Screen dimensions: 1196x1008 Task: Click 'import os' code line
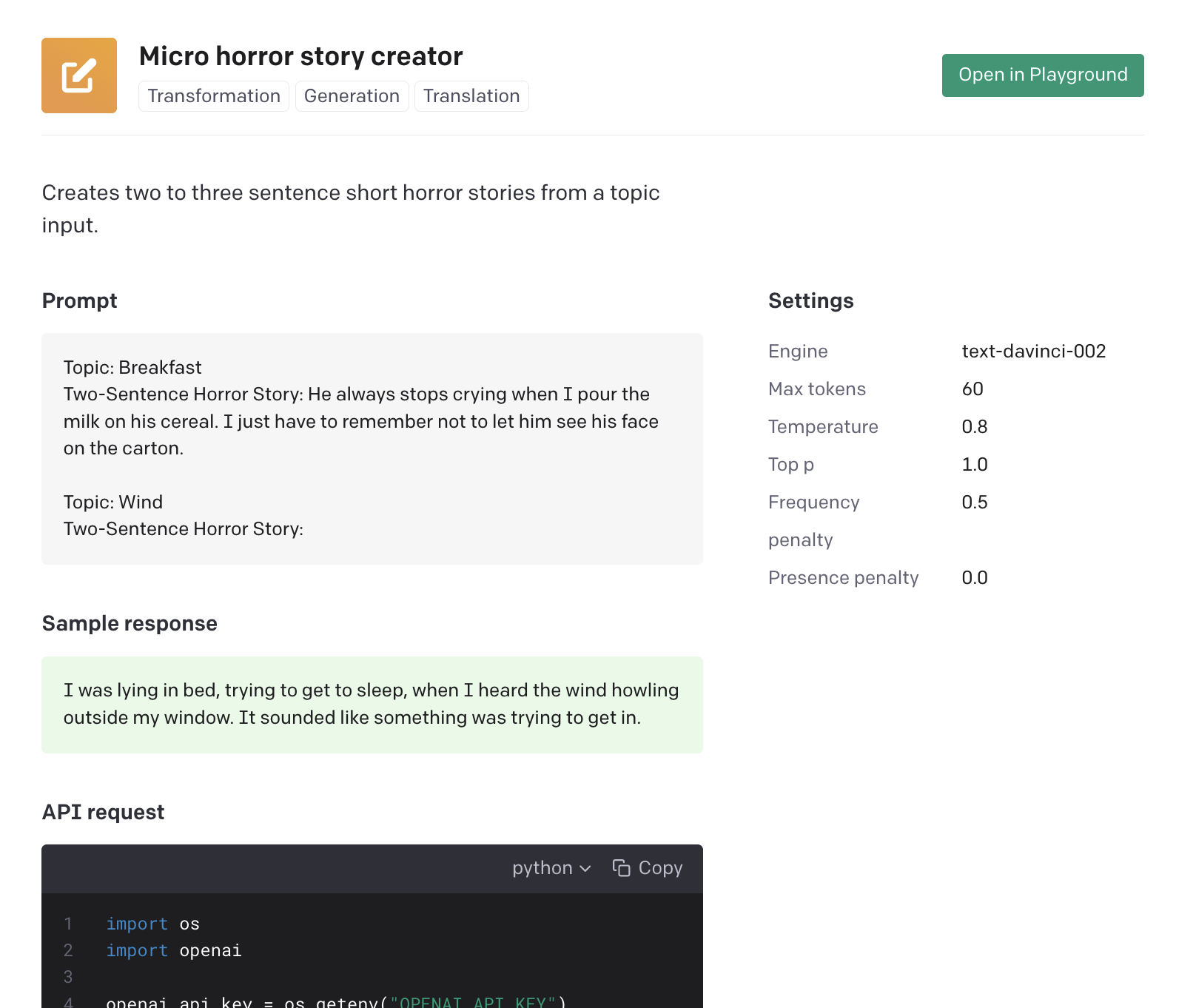point(153,924)
